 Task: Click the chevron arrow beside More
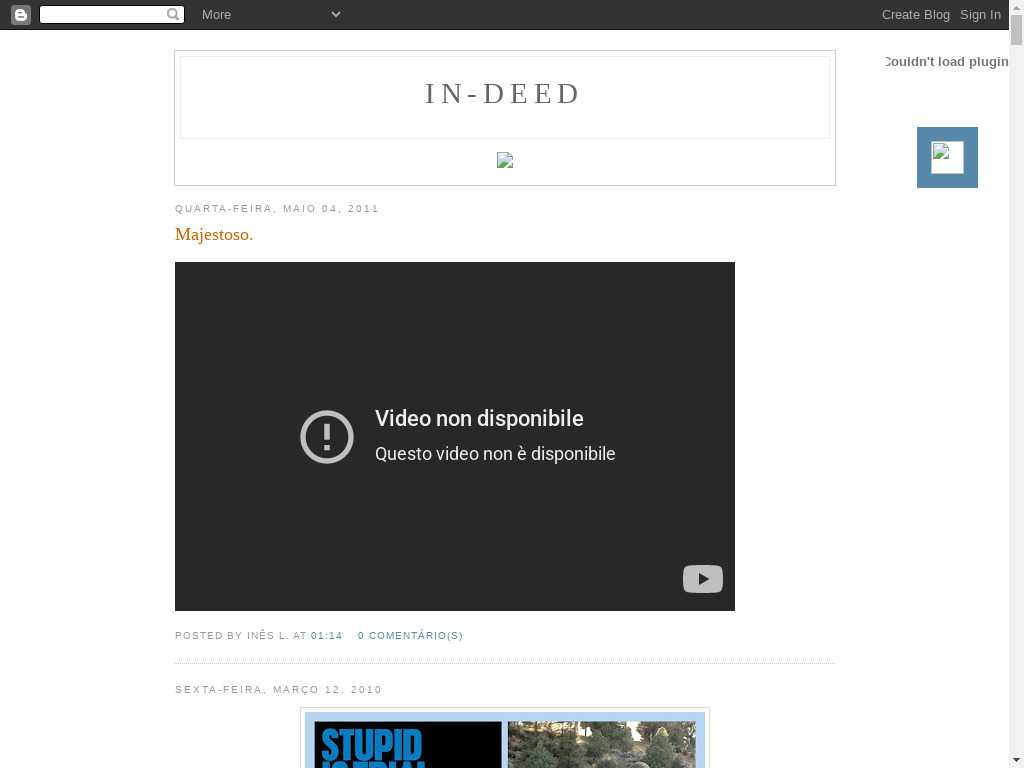(x=336, y=14)
